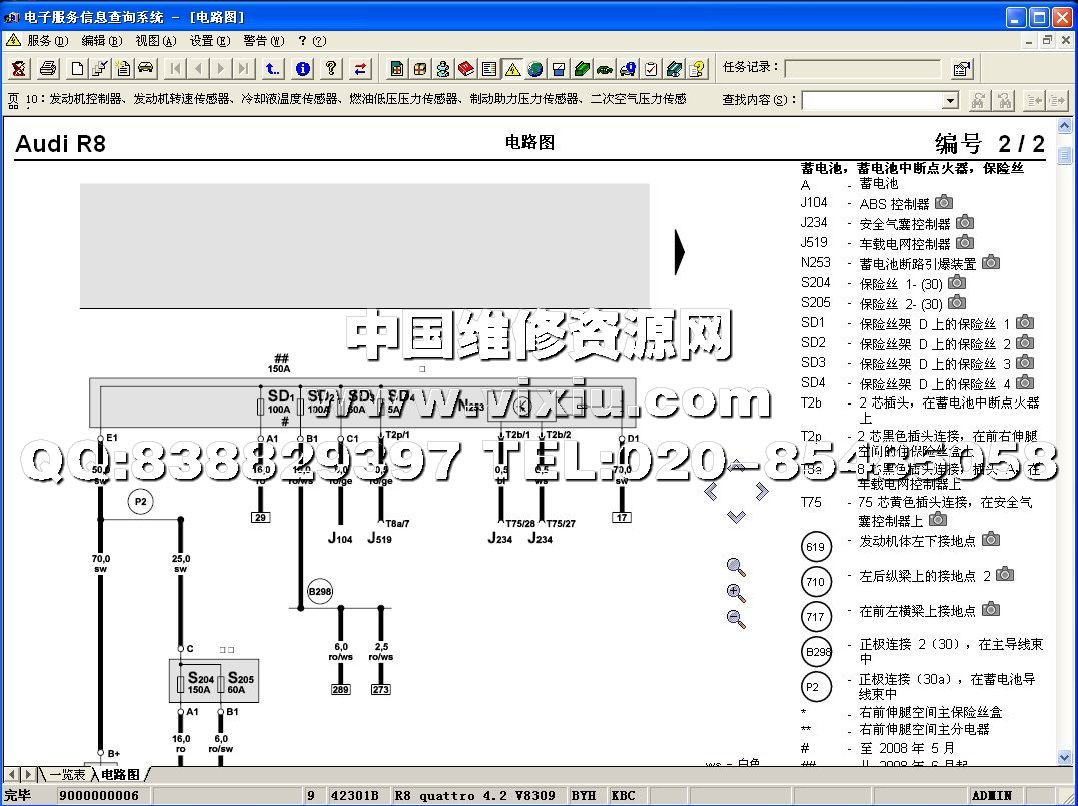Click the vertical scrollbar up arrow
1078x806 pixels.
tap(1064, 127)
